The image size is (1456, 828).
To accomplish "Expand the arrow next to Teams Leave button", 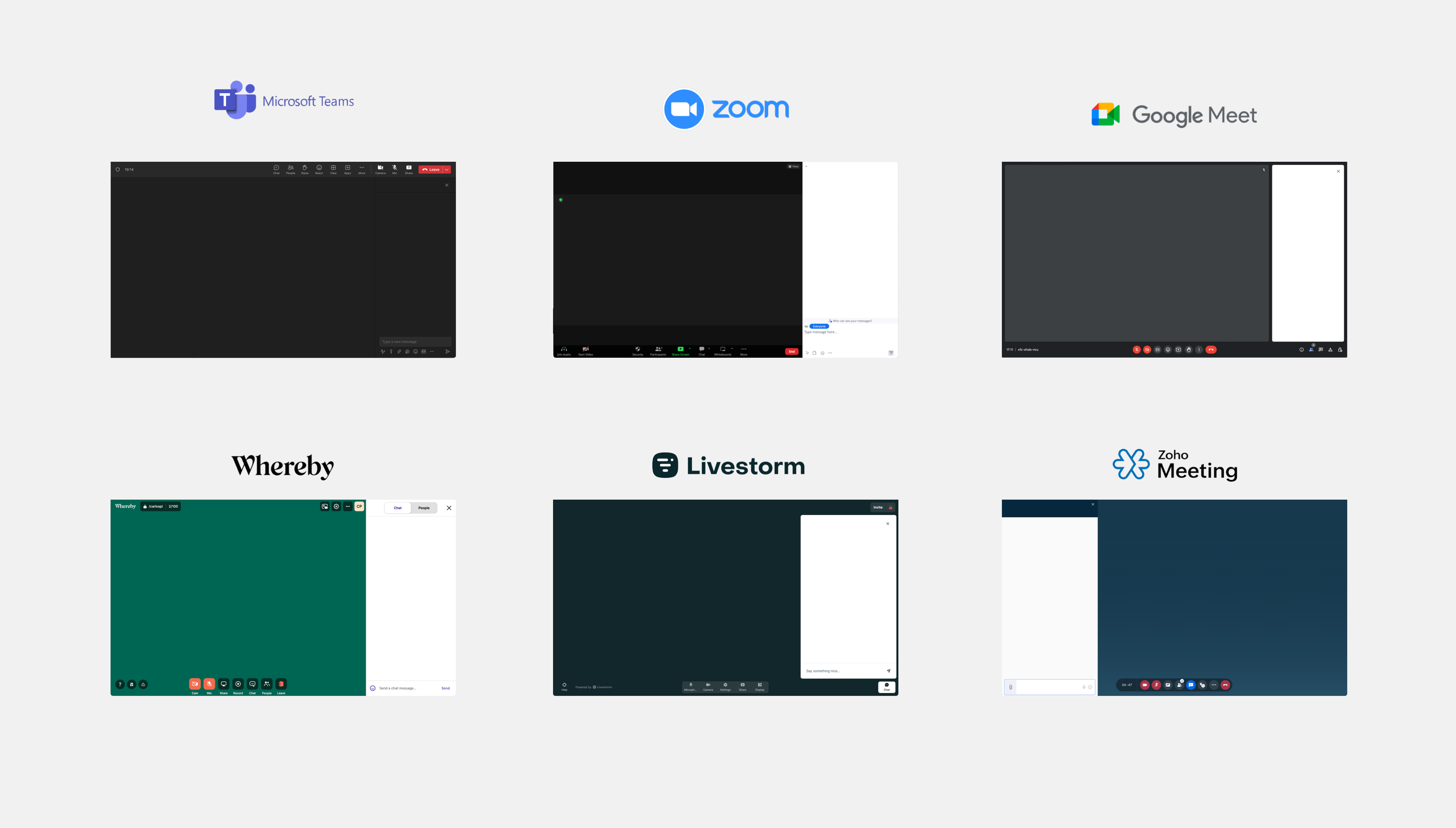I will pos(447,169).
